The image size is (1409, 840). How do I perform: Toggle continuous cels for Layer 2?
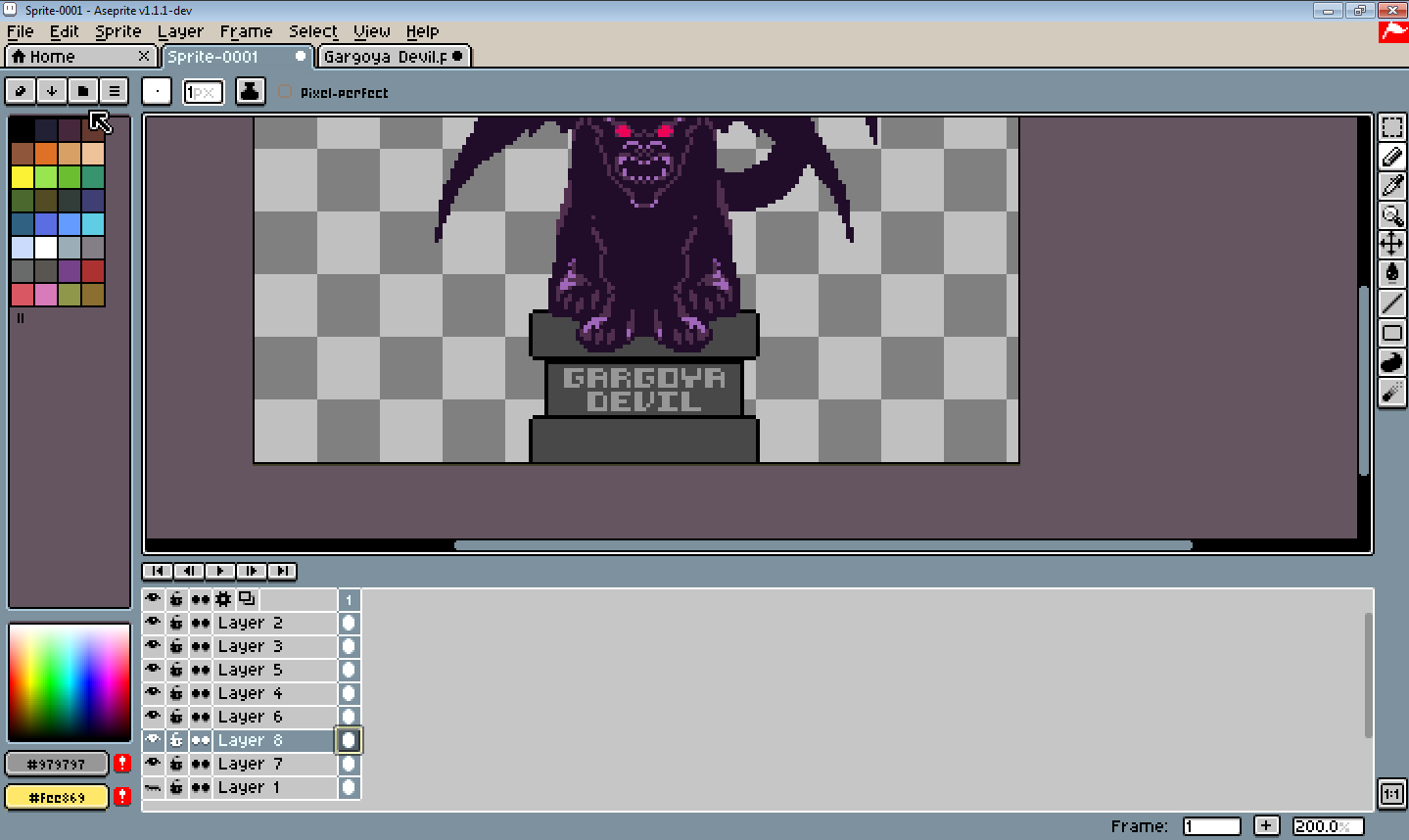200,623
